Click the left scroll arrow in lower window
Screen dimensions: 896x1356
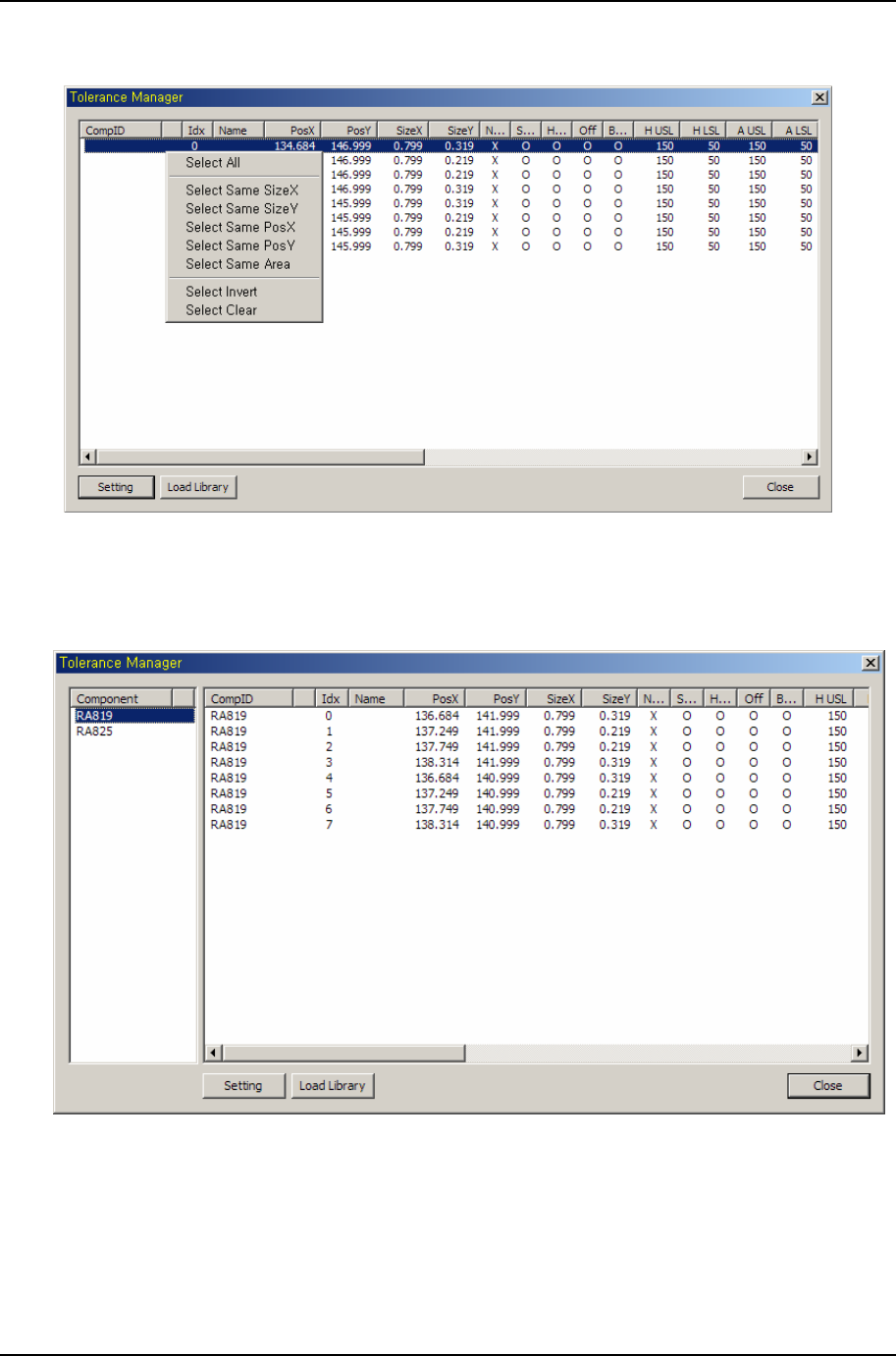coord(214,1054)
